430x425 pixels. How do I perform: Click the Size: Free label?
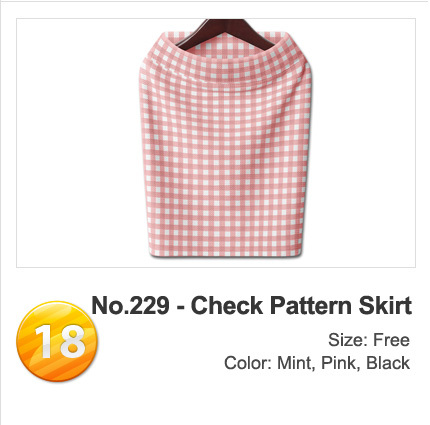click(x=369, y=340)
